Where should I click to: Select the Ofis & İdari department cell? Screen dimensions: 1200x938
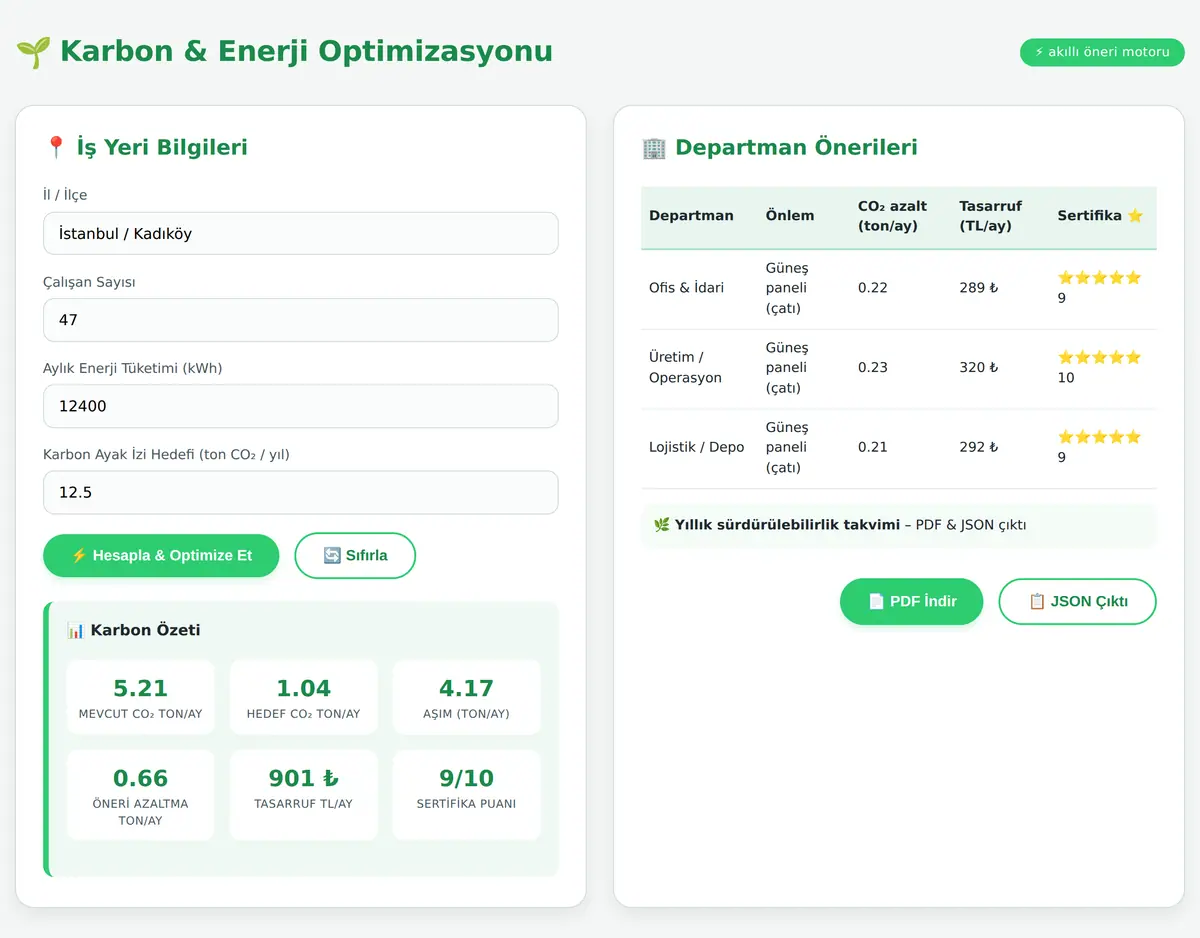(x=686, y=288)
